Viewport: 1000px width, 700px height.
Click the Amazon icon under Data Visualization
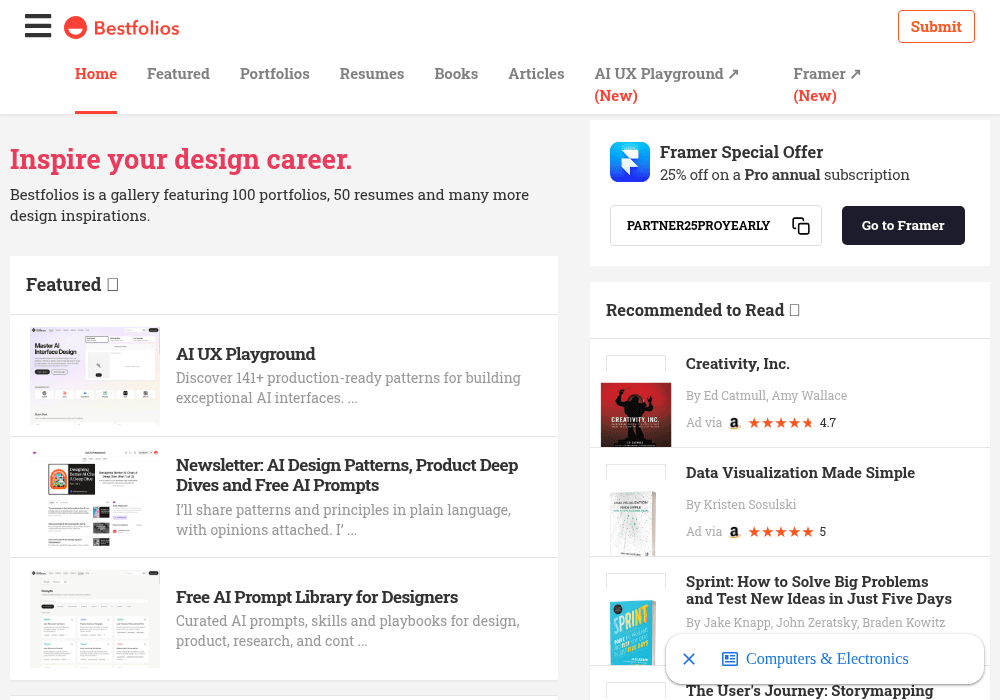click(735, 532)
